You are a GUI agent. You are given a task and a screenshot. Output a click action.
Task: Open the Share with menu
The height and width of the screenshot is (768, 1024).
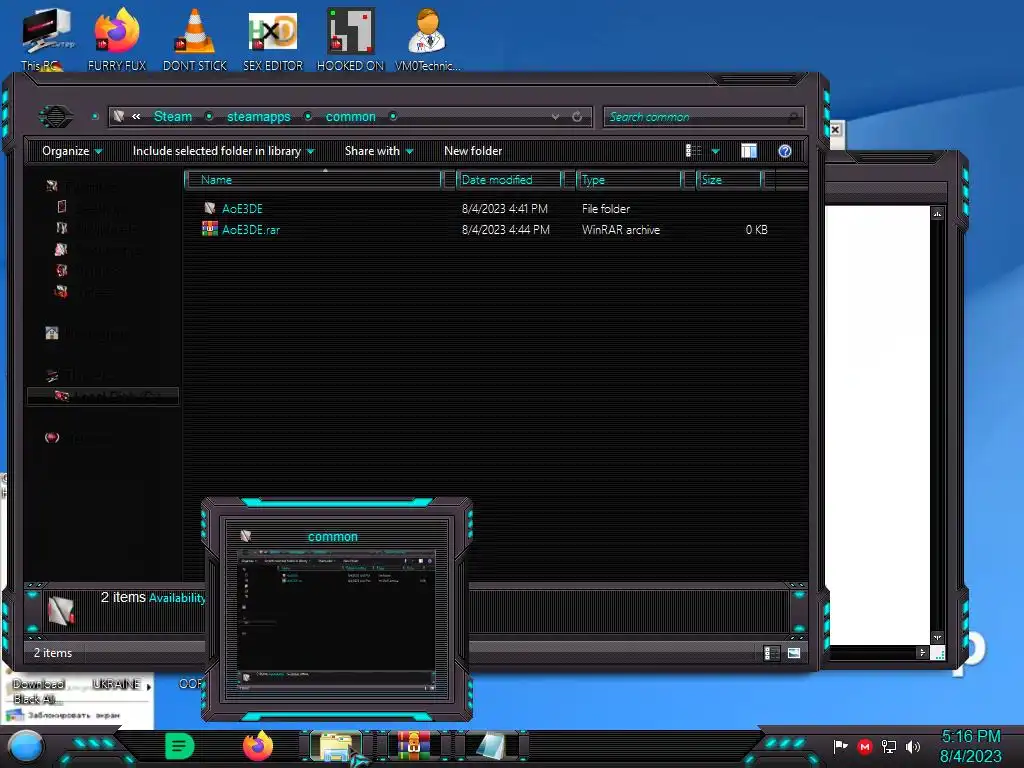(x=379, y=151)
